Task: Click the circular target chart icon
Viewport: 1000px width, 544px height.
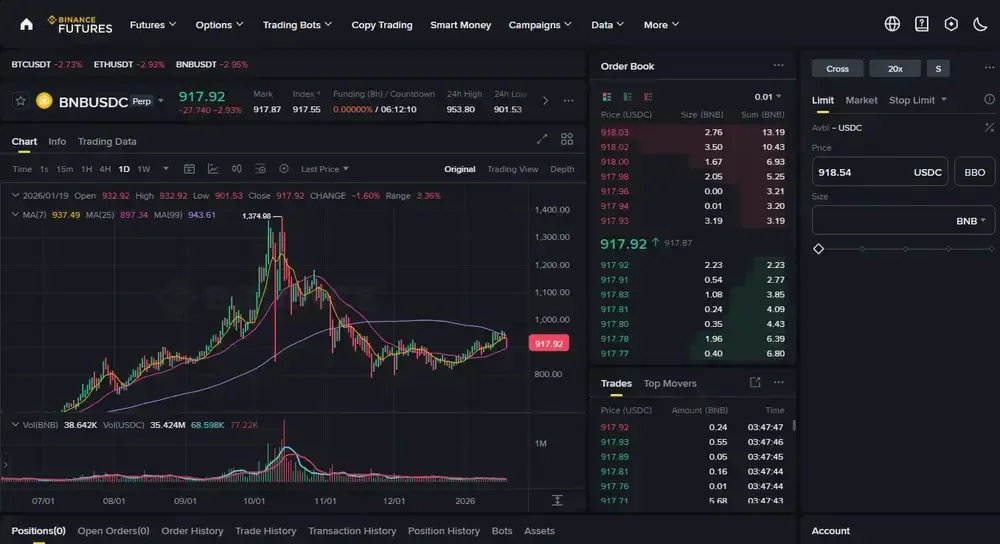Action: 284,168
